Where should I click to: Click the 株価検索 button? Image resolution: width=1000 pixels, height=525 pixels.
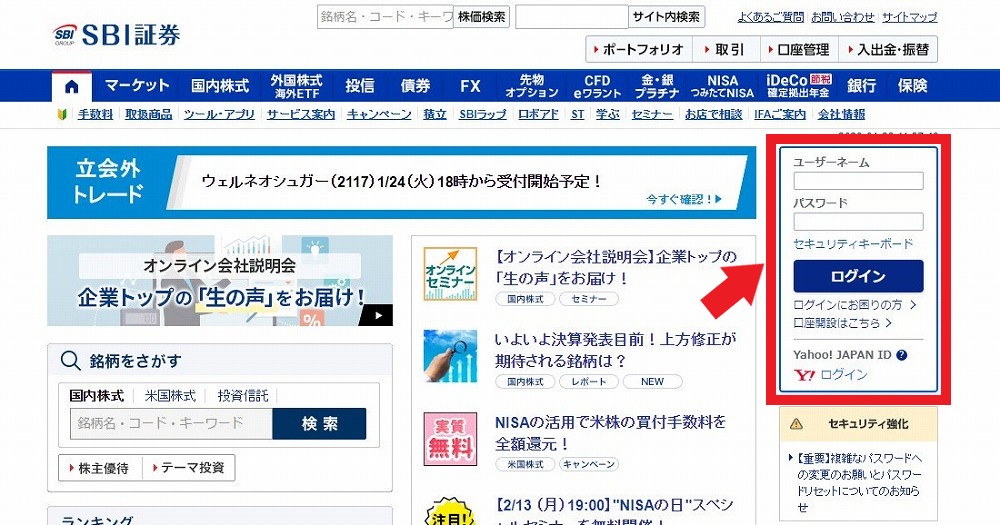(x=482, y=17)
